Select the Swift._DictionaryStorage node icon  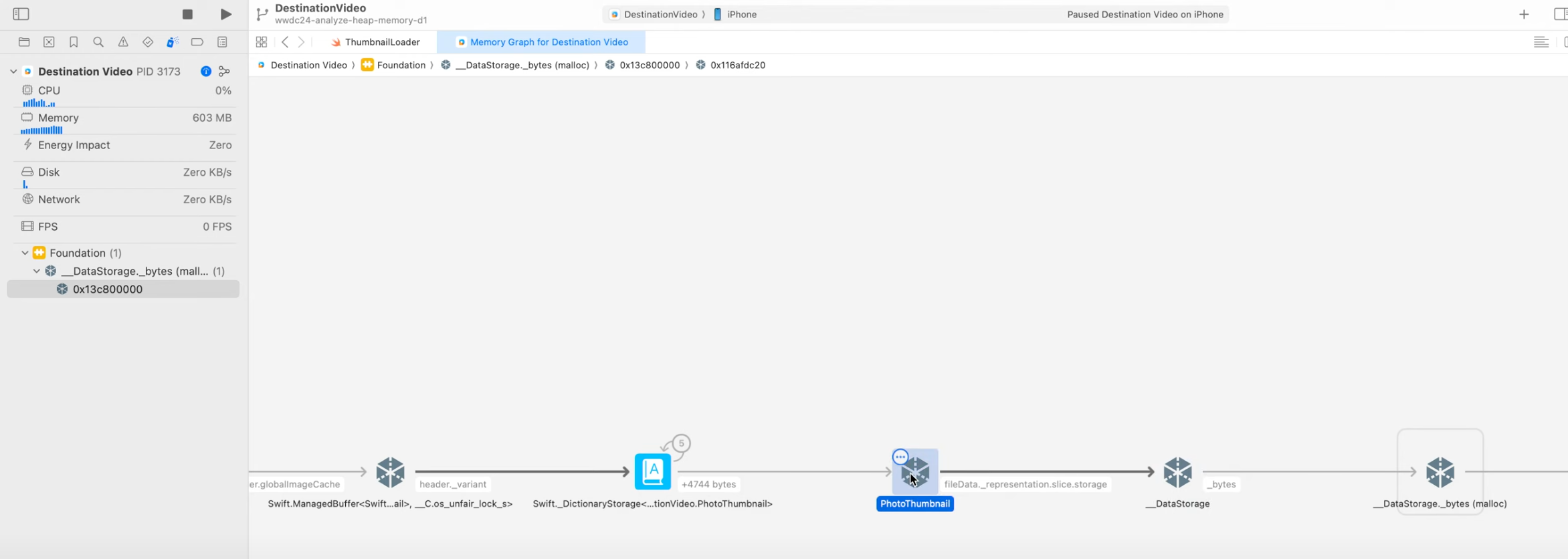(652, 472)
